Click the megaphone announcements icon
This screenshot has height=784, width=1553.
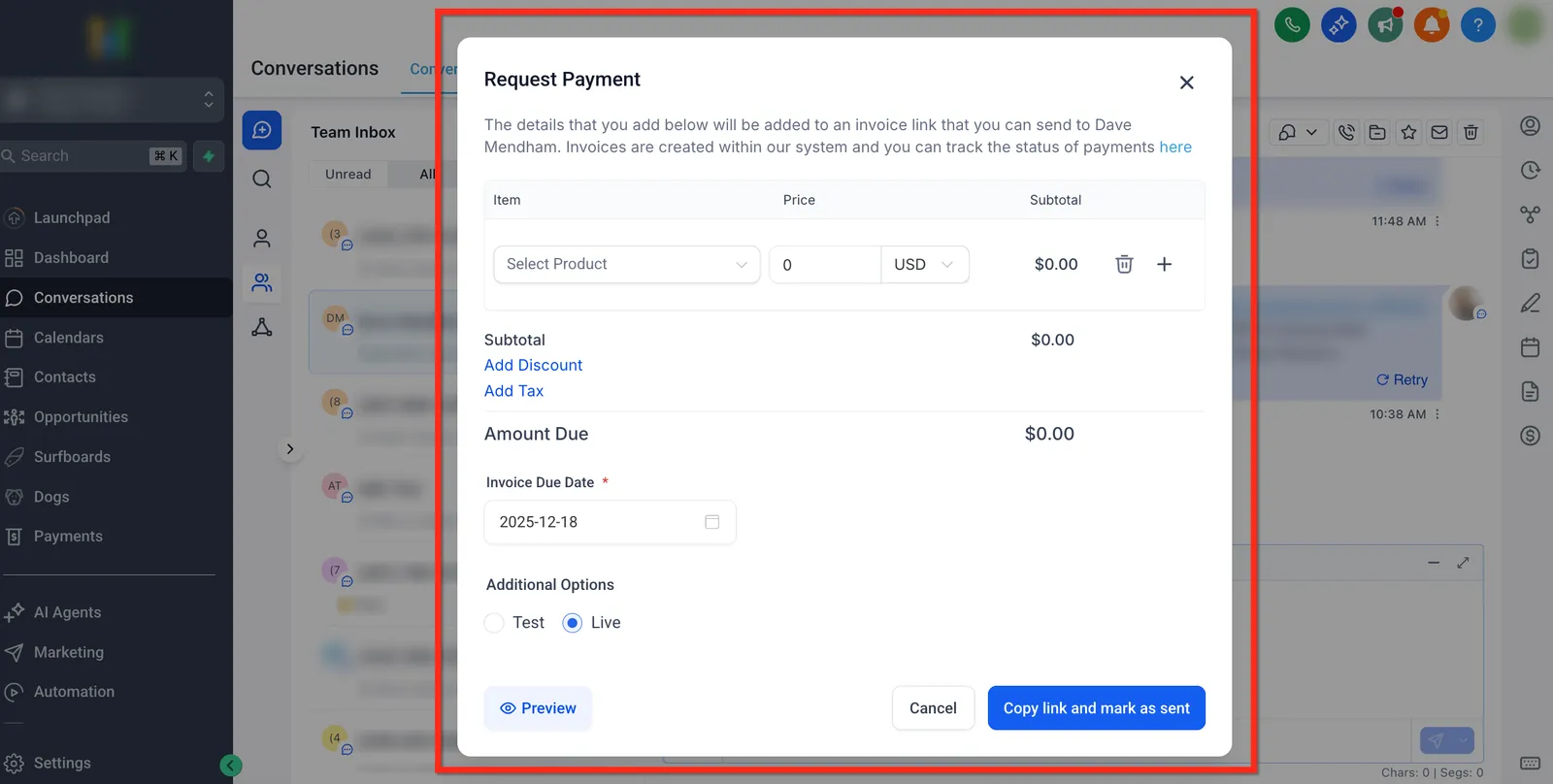[1385, 25]
